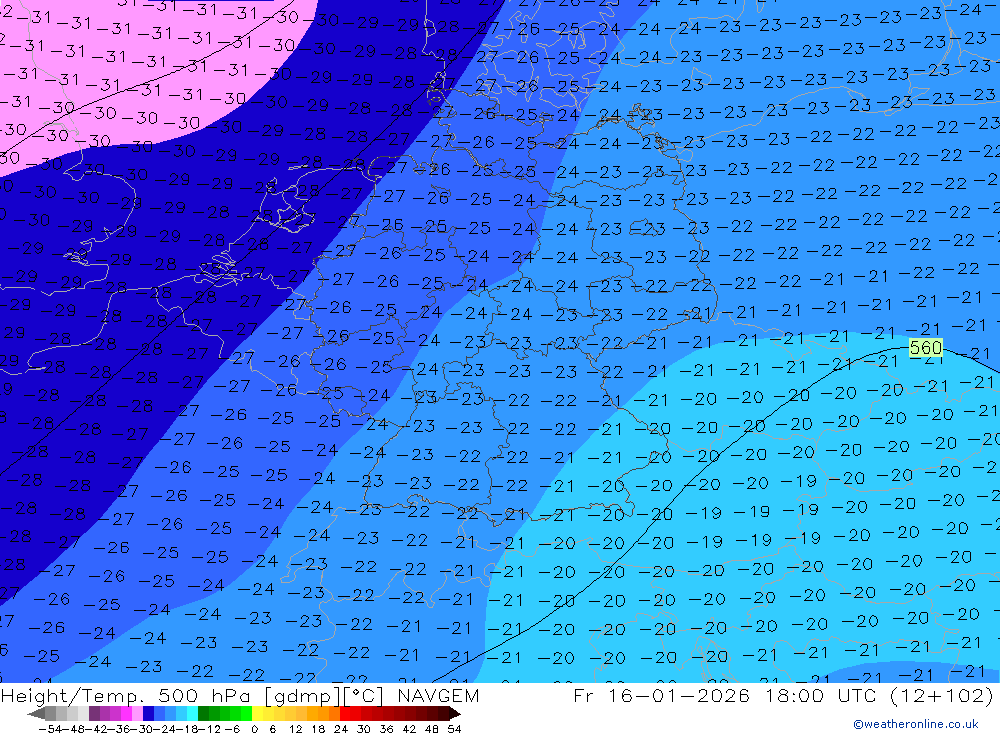Click the '30' value on color scale
Viewport: 1000px width, 733px height.
point(364,729)
